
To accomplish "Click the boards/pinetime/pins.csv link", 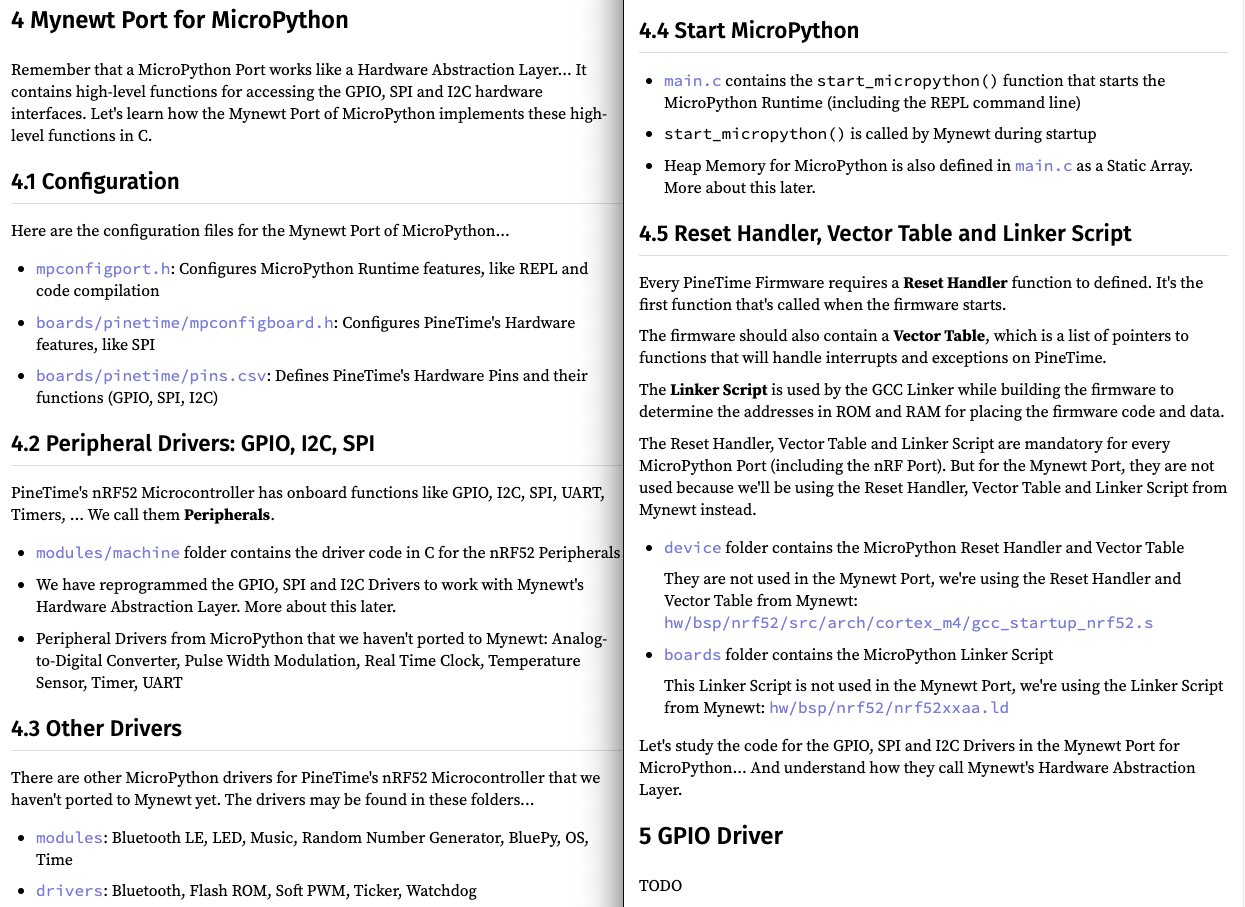I will point(151,376).
